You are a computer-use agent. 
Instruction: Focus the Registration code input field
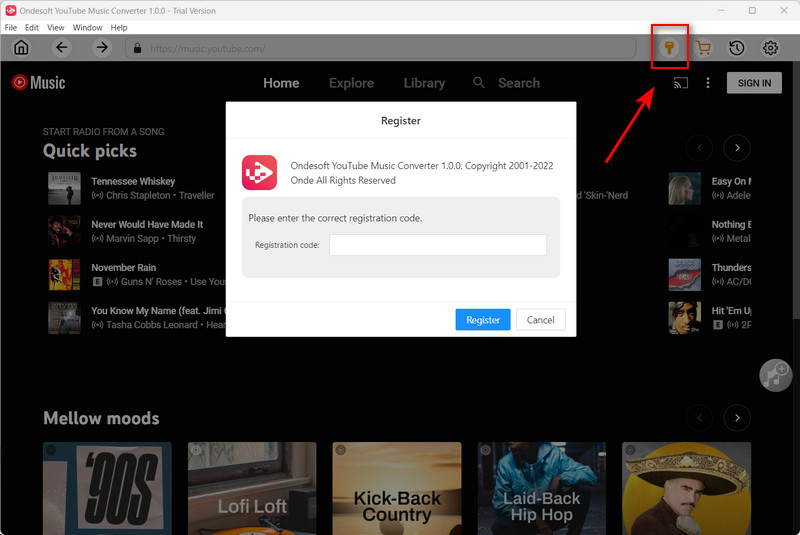(438, 245)
